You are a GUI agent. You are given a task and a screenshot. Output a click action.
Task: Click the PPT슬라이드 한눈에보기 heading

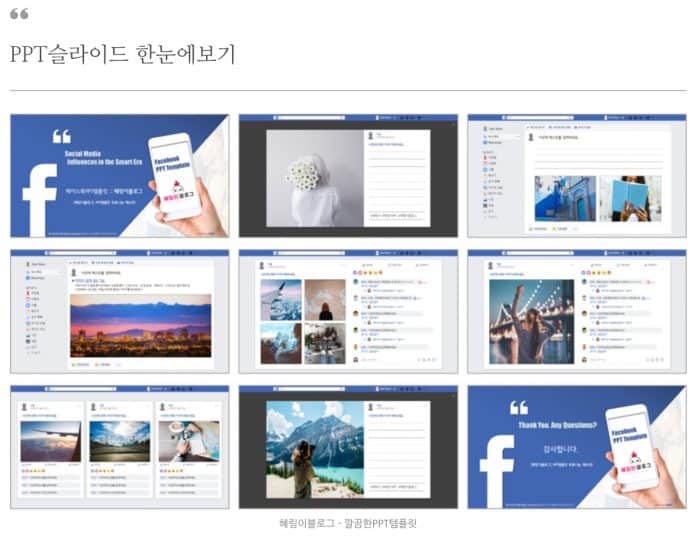123,54
